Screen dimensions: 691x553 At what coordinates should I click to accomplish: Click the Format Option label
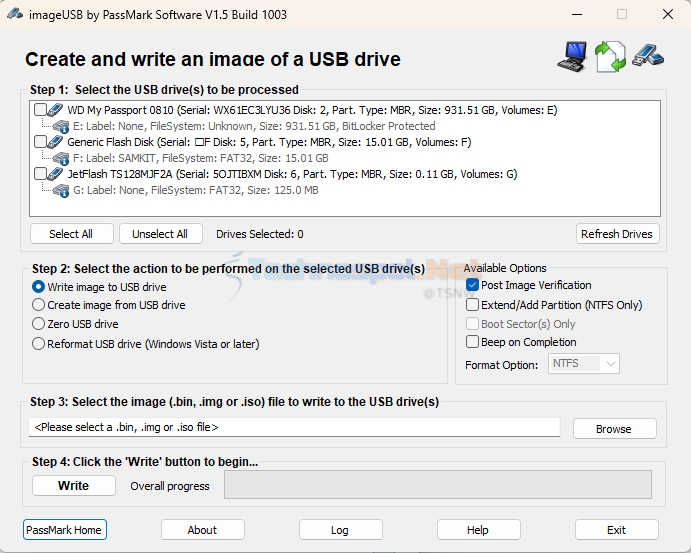pos(502,365)
